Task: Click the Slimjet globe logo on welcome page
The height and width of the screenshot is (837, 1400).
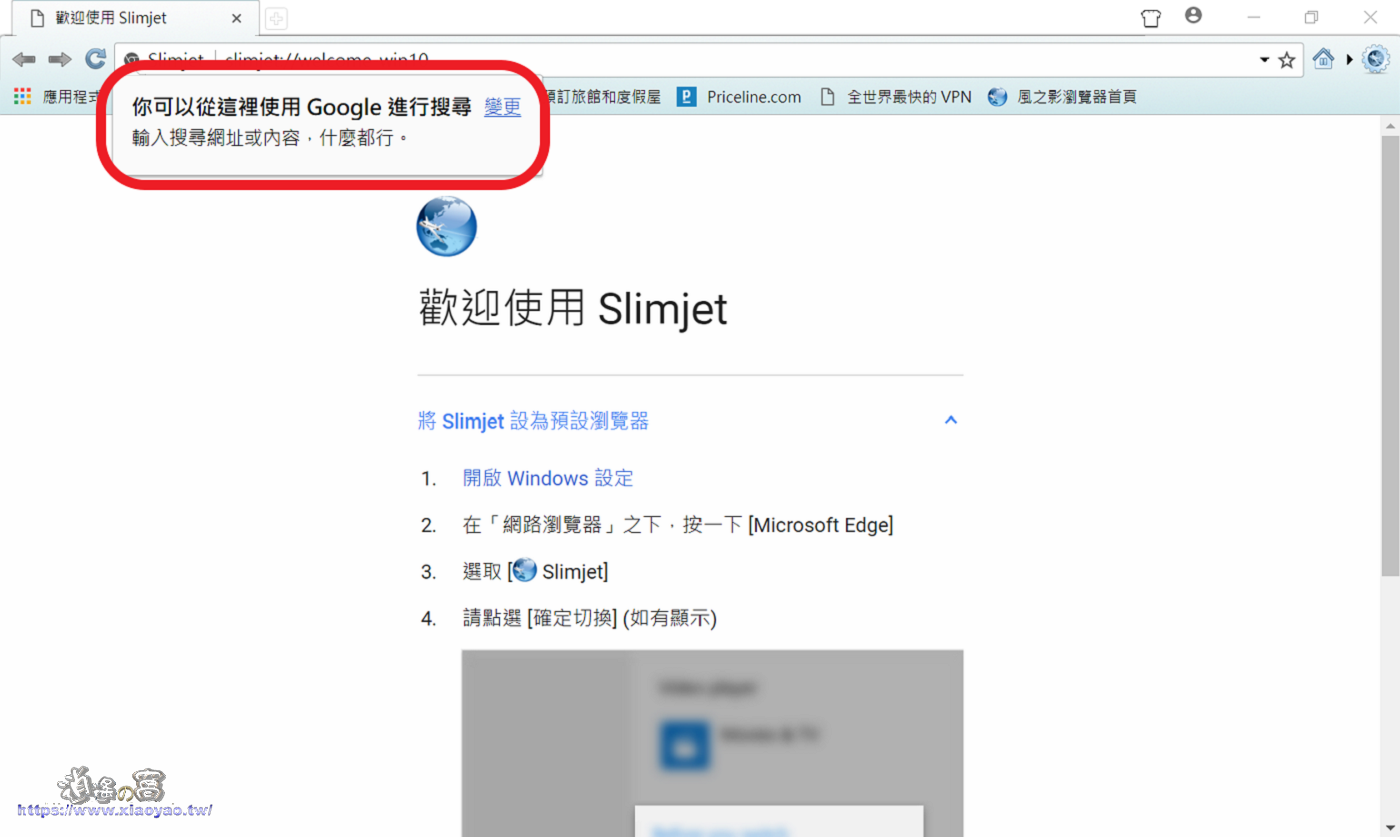Action: click(x=446, y=226)
